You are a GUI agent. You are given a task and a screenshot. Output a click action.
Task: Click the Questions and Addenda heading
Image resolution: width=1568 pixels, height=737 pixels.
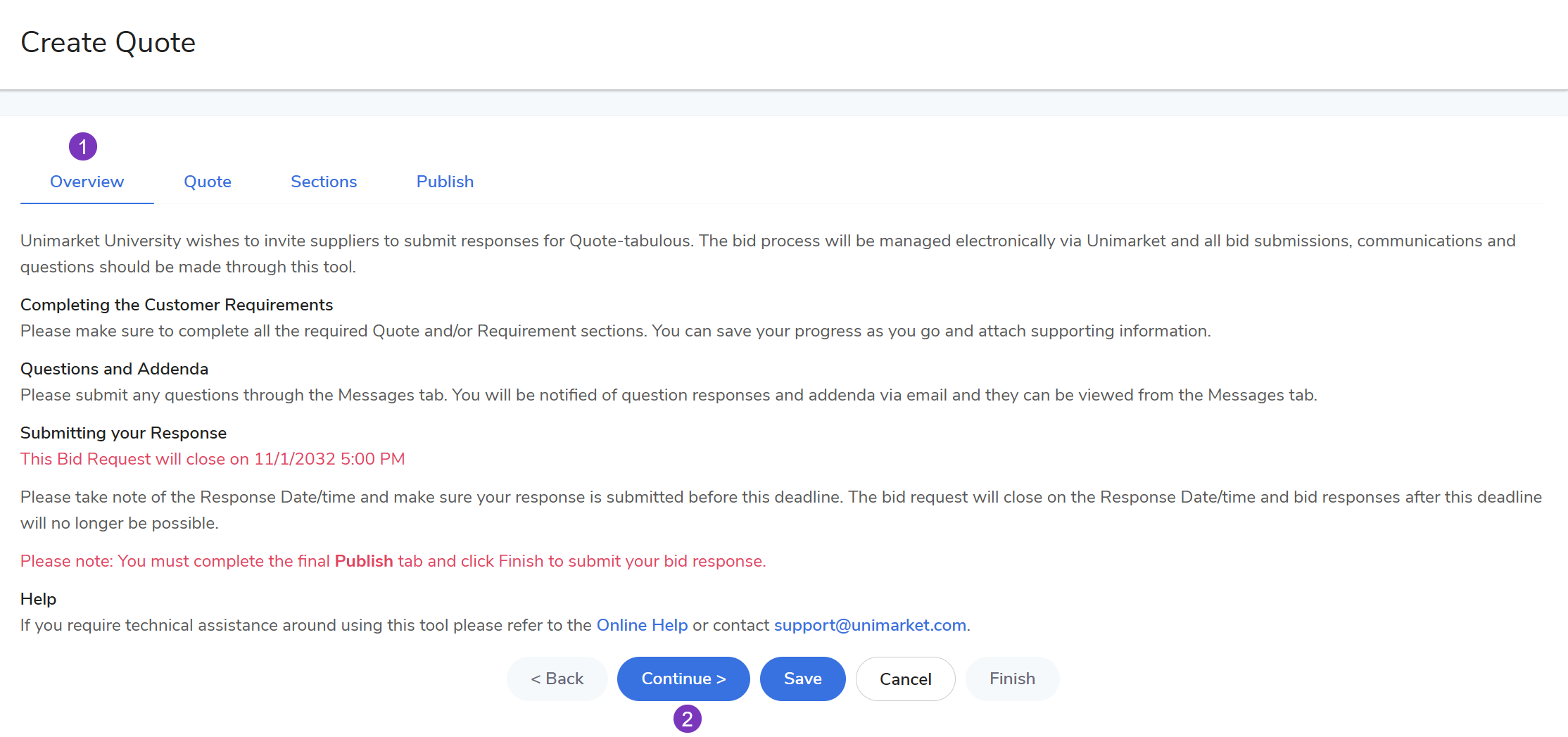click(x=114, y=369)
